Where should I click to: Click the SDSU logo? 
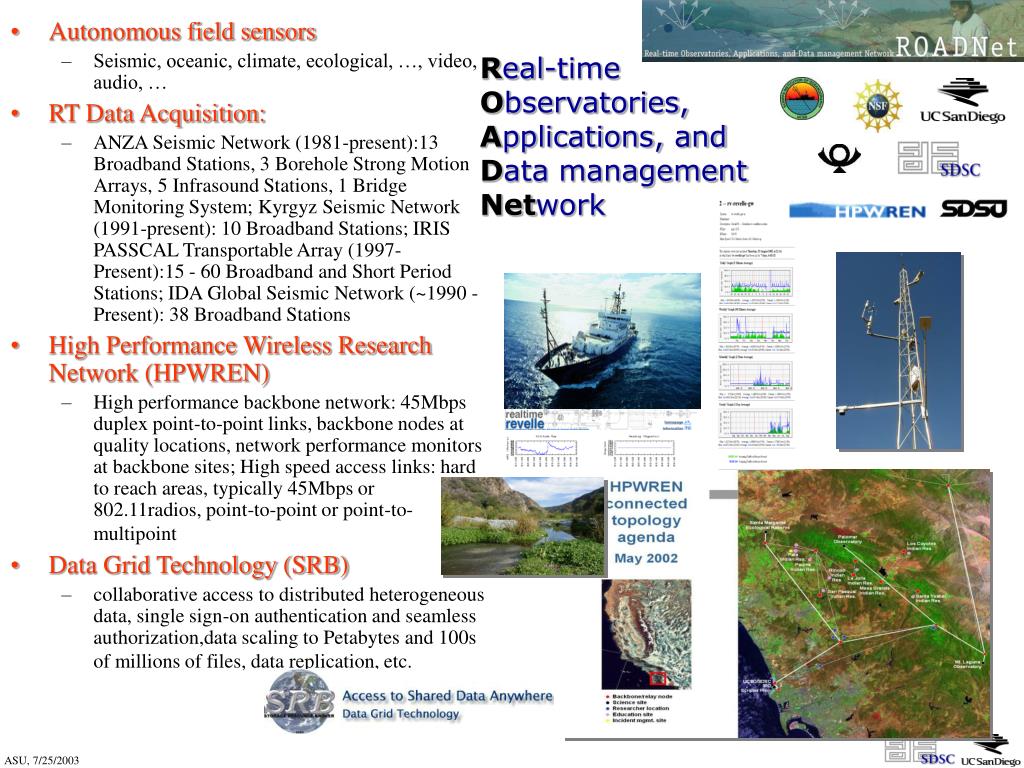tap(974, 209)
